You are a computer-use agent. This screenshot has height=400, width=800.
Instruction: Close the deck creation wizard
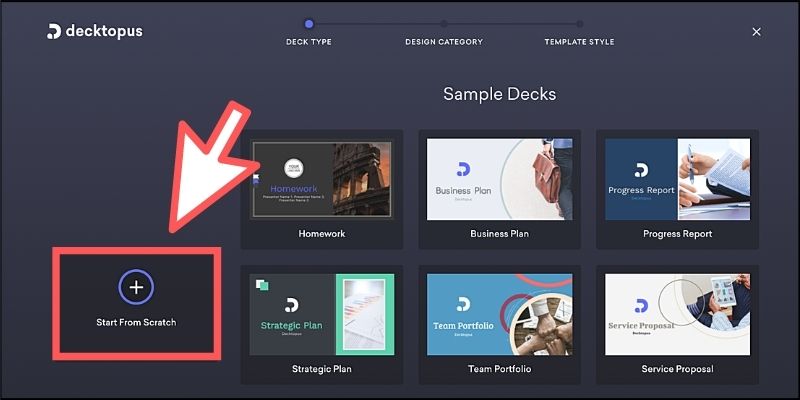(x=756, y=32)
